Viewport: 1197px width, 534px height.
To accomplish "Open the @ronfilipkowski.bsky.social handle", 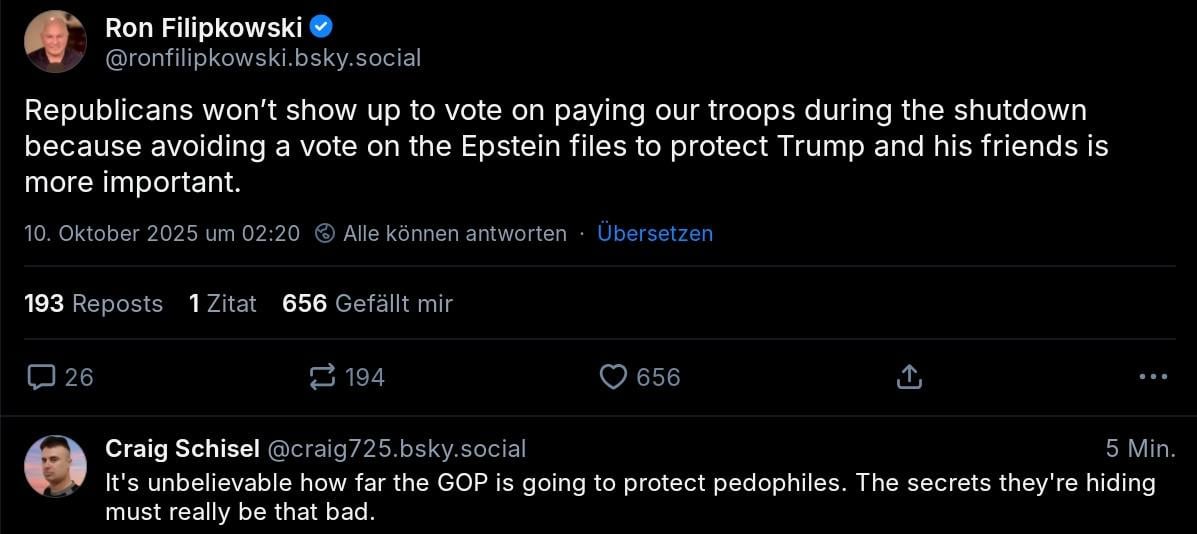I will [x=263, y=58].
